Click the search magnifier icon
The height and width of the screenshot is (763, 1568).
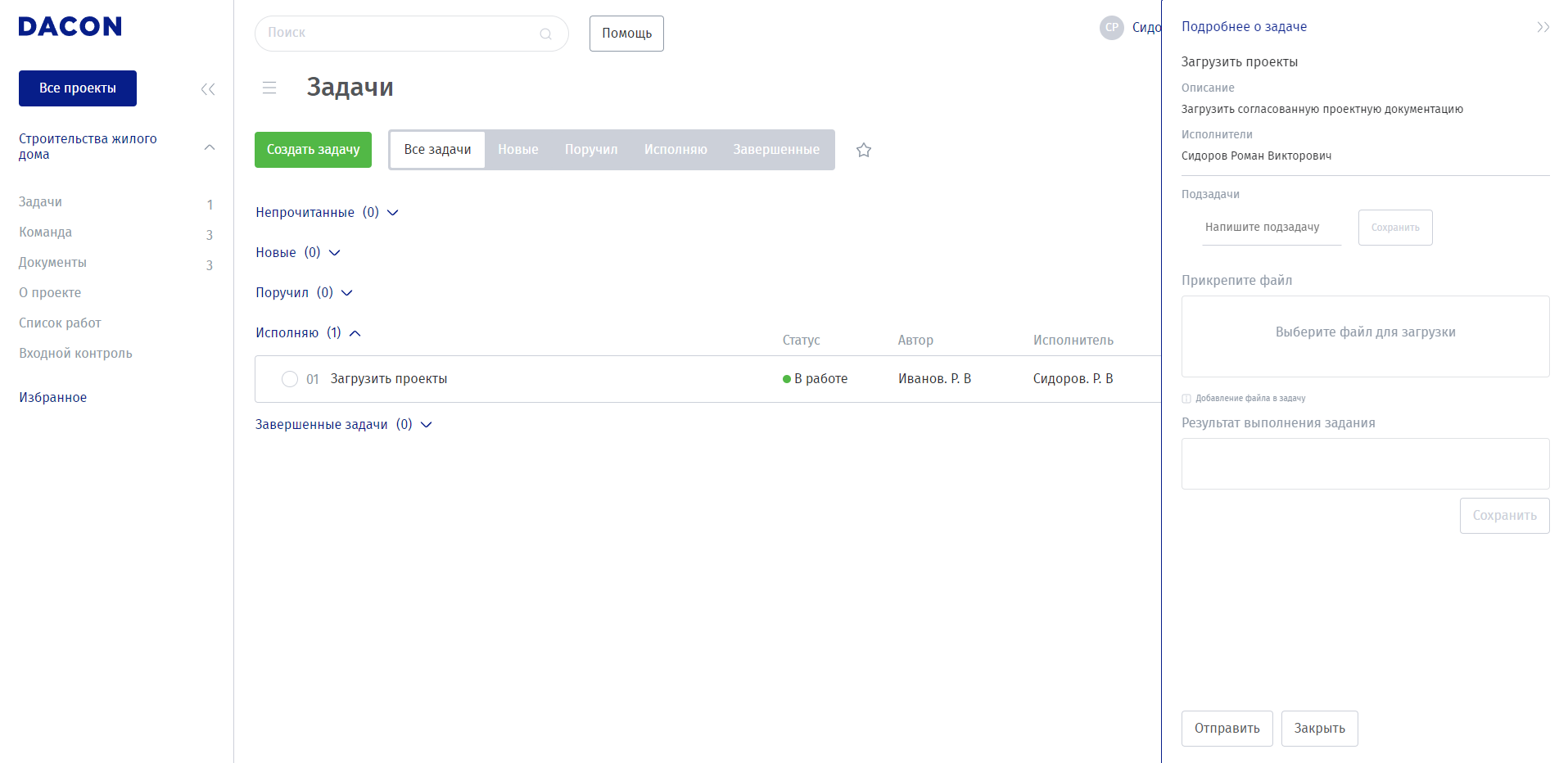click(x=545, y=34)
